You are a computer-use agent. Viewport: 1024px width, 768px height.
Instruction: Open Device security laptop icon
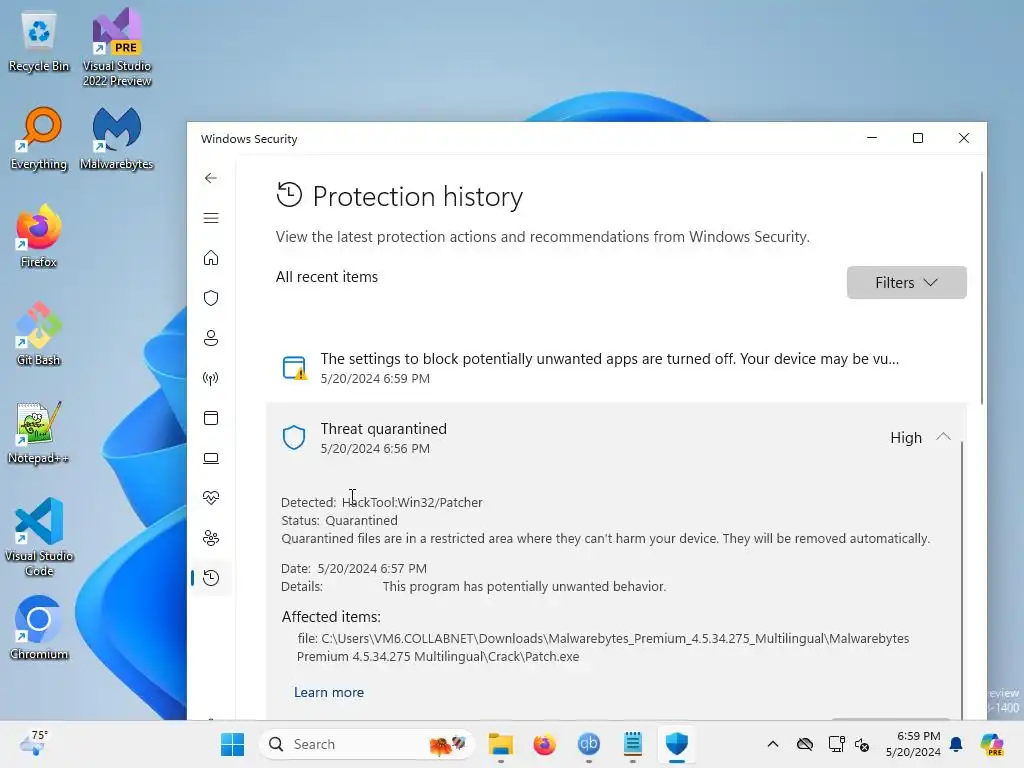pos(210,458)
